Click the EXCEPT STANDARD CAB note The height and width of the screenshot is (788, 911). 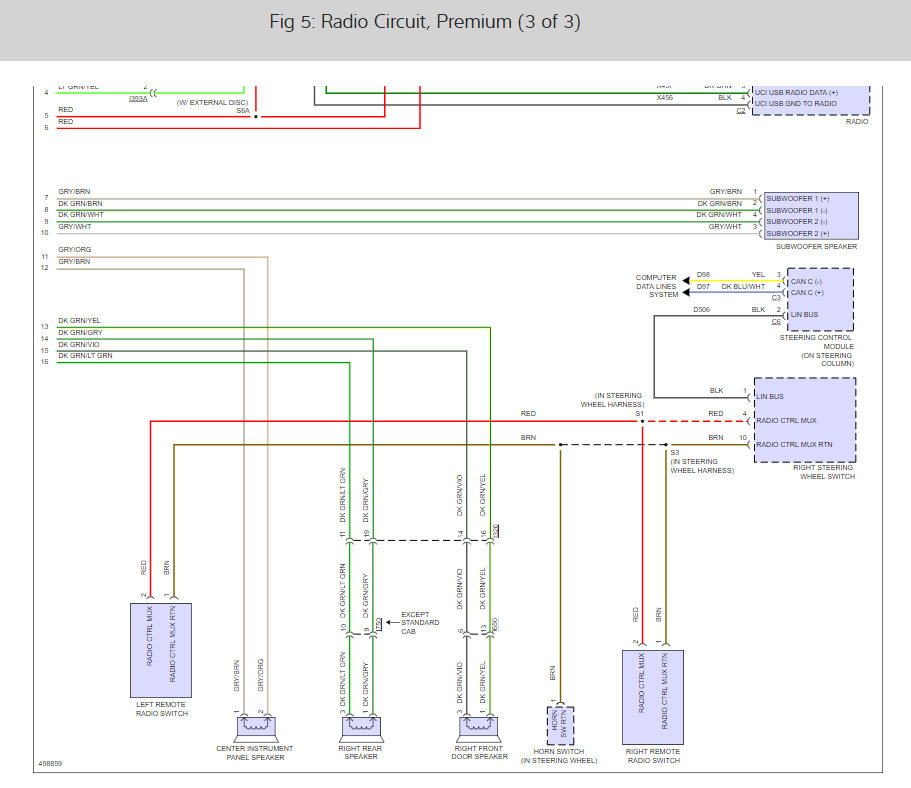pos(420,623)
